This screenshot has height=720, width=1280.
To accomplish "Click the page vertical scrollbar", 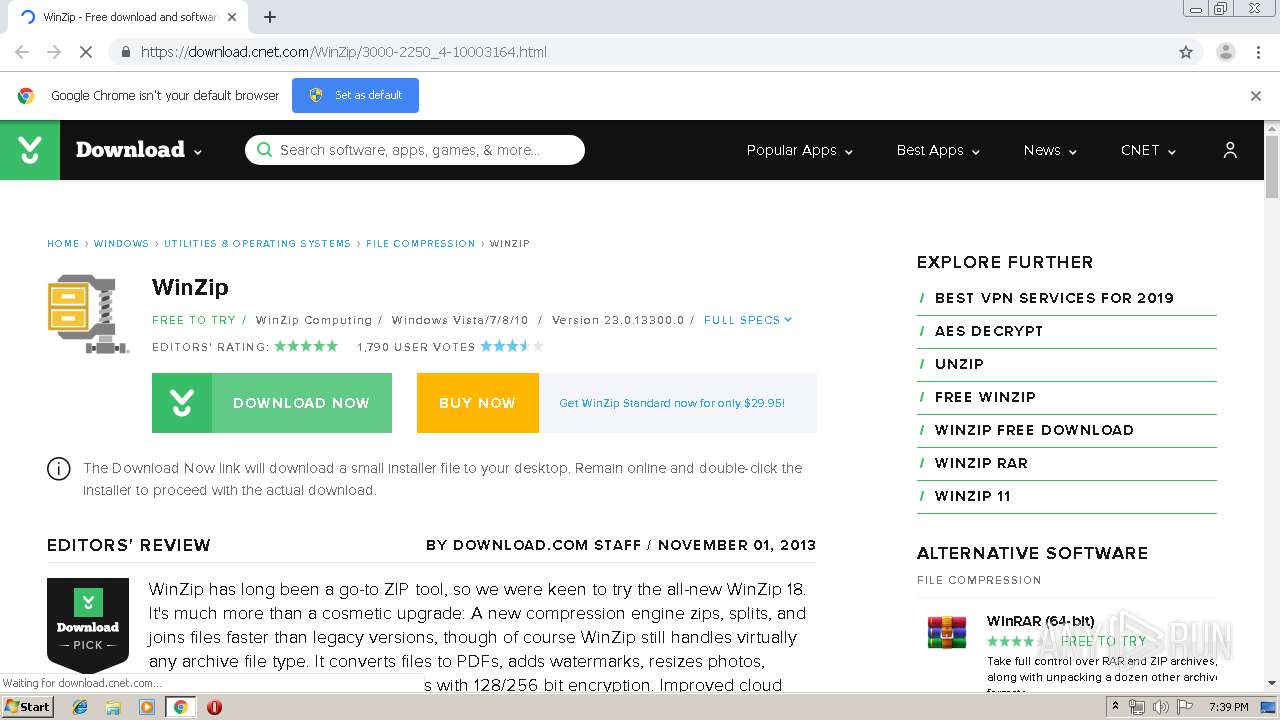I will (1272, 167).
